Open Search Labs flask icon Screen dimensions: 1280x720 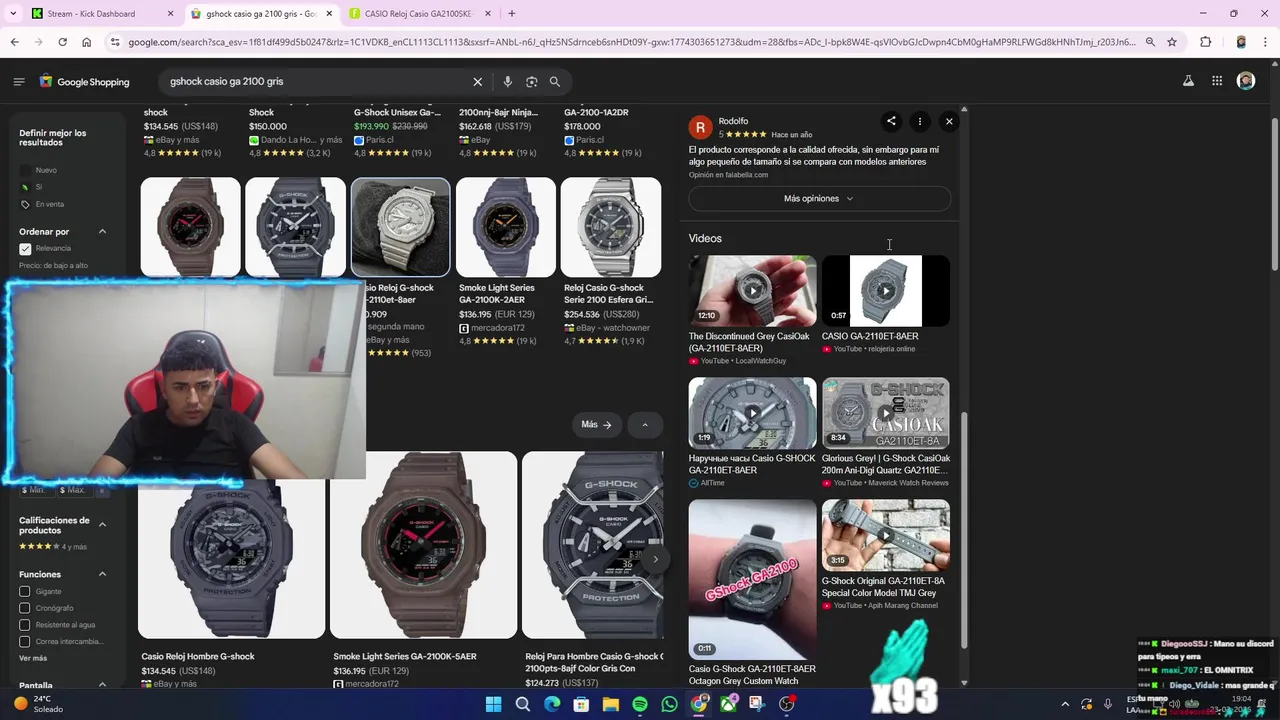coord(1188,82)
